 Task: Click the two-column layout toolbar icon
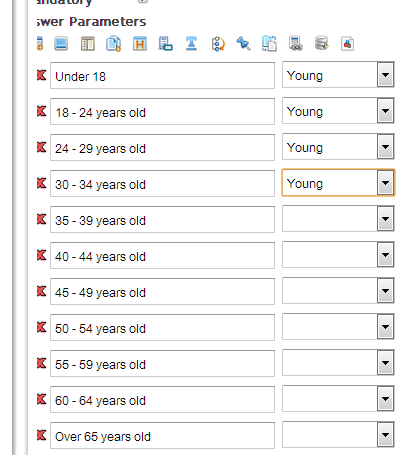point(88,44)
